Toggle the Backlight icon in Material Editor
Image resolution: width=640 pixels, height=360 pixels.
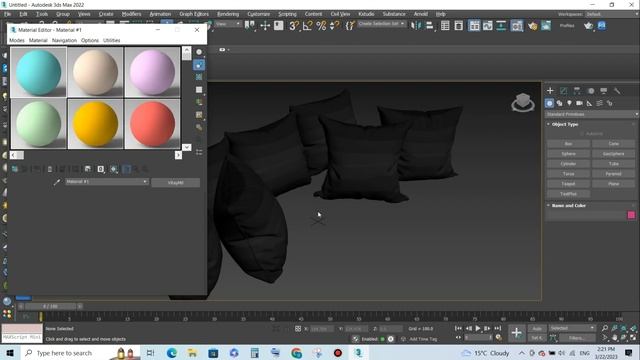(199, 65)
